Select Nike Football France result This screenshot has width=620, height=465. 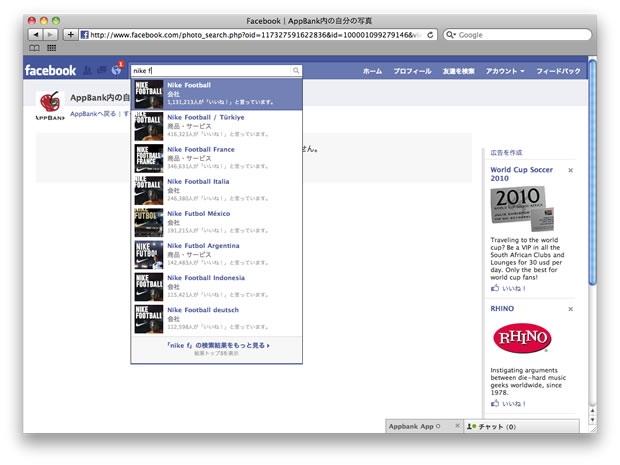point(217,159)
